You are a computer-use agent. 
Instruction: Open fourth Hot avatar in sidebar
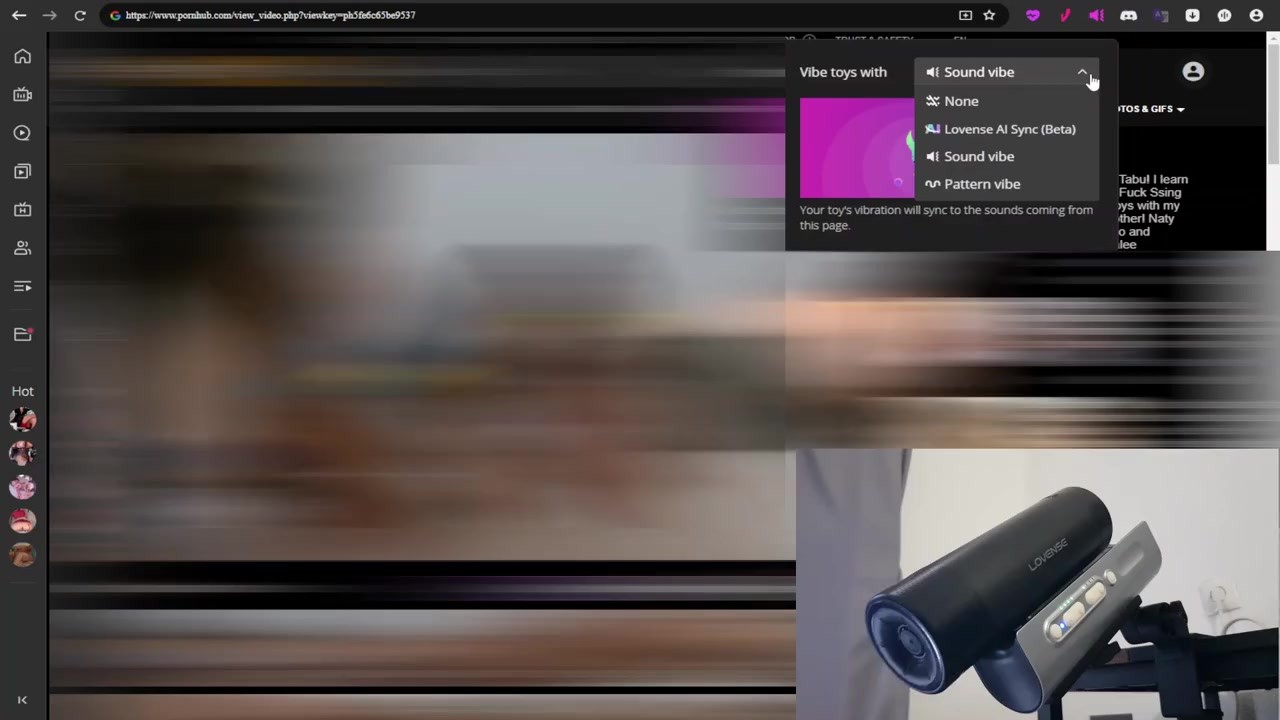(x=22, y=520)
